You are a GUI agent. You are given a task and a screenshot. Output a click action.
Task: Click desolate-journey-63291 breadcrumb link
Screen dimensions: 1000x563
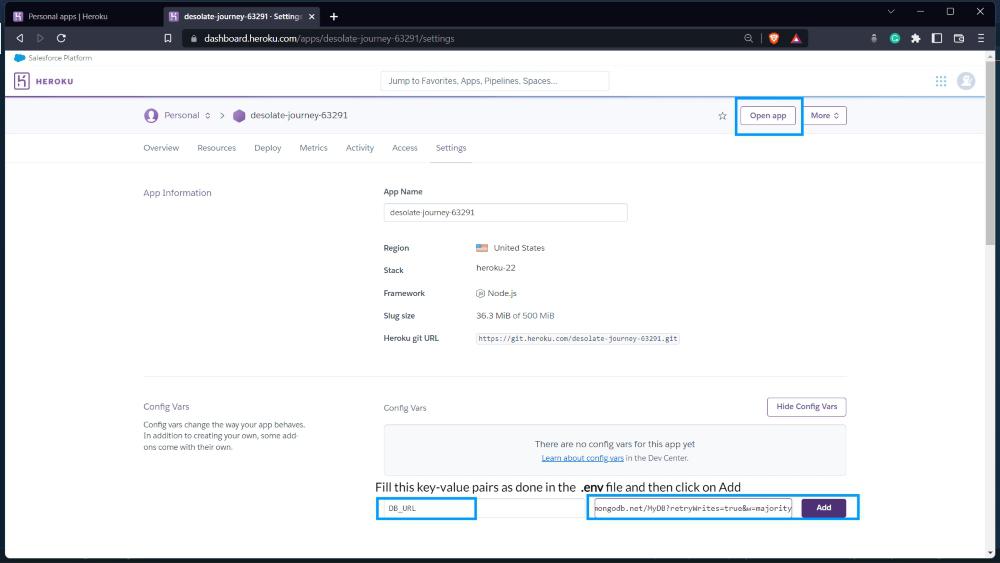(x=298, y=115)
